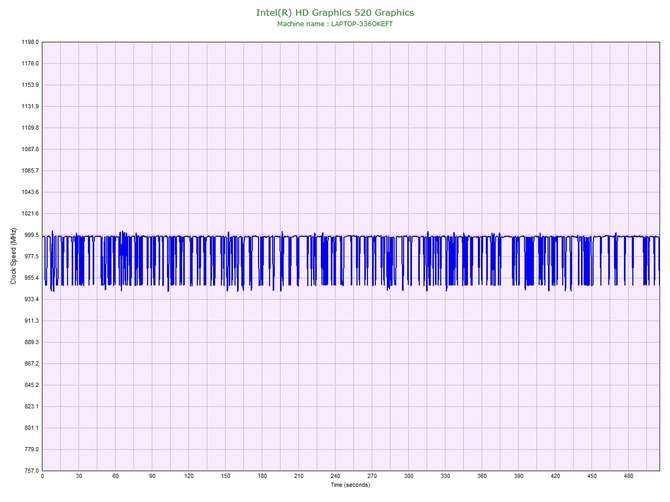
Task: Click the 955.4 y-axis value
Action: 31,278
